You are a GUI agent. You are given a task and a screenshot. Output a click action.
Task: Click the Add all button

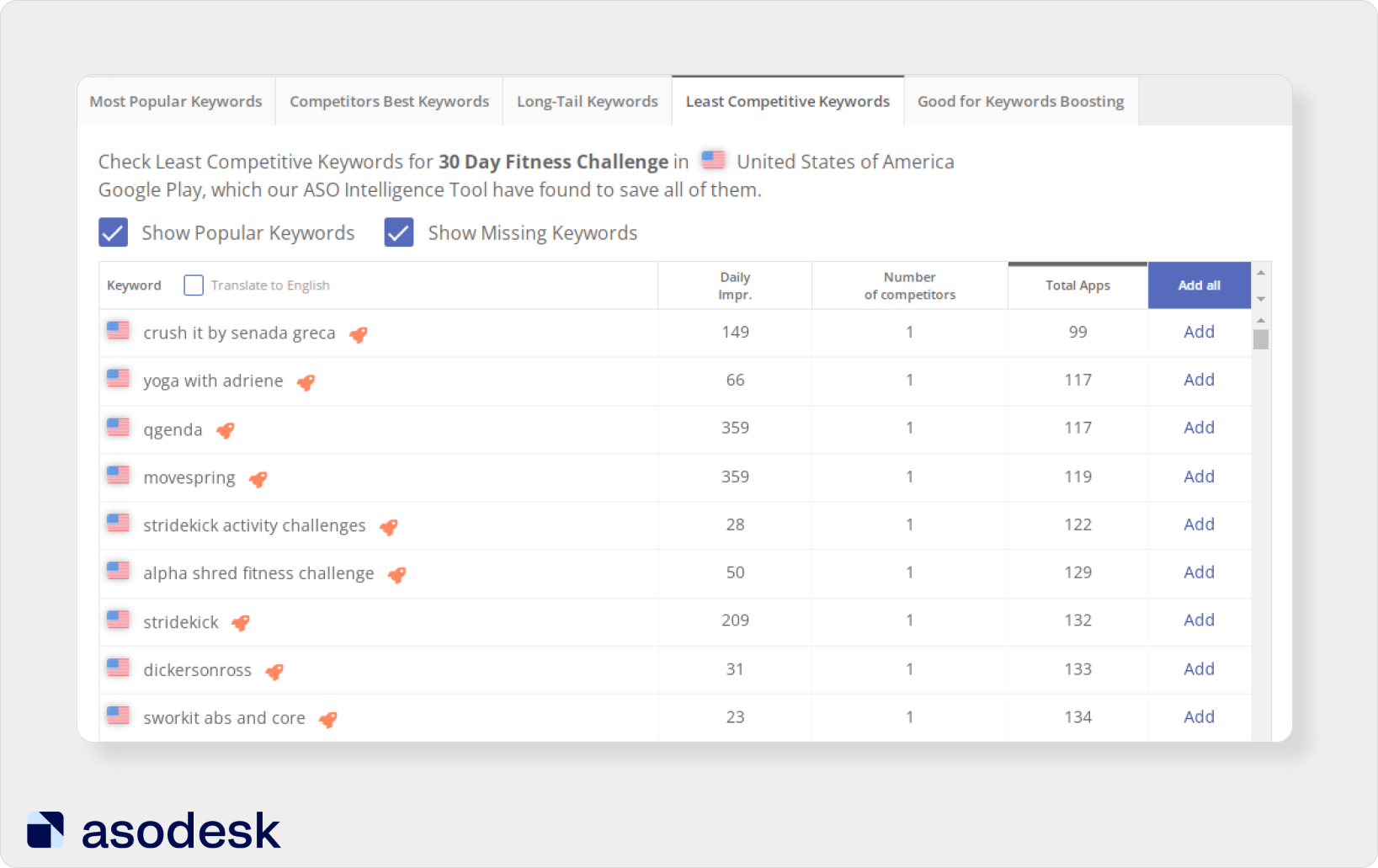(x=1199, y=285)
